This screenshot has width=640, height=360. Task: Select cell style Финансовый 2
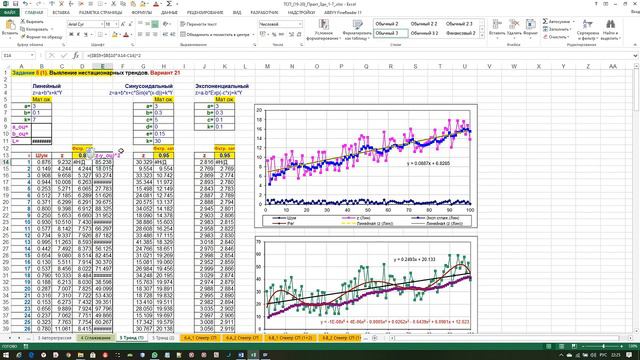coord(461,33)
